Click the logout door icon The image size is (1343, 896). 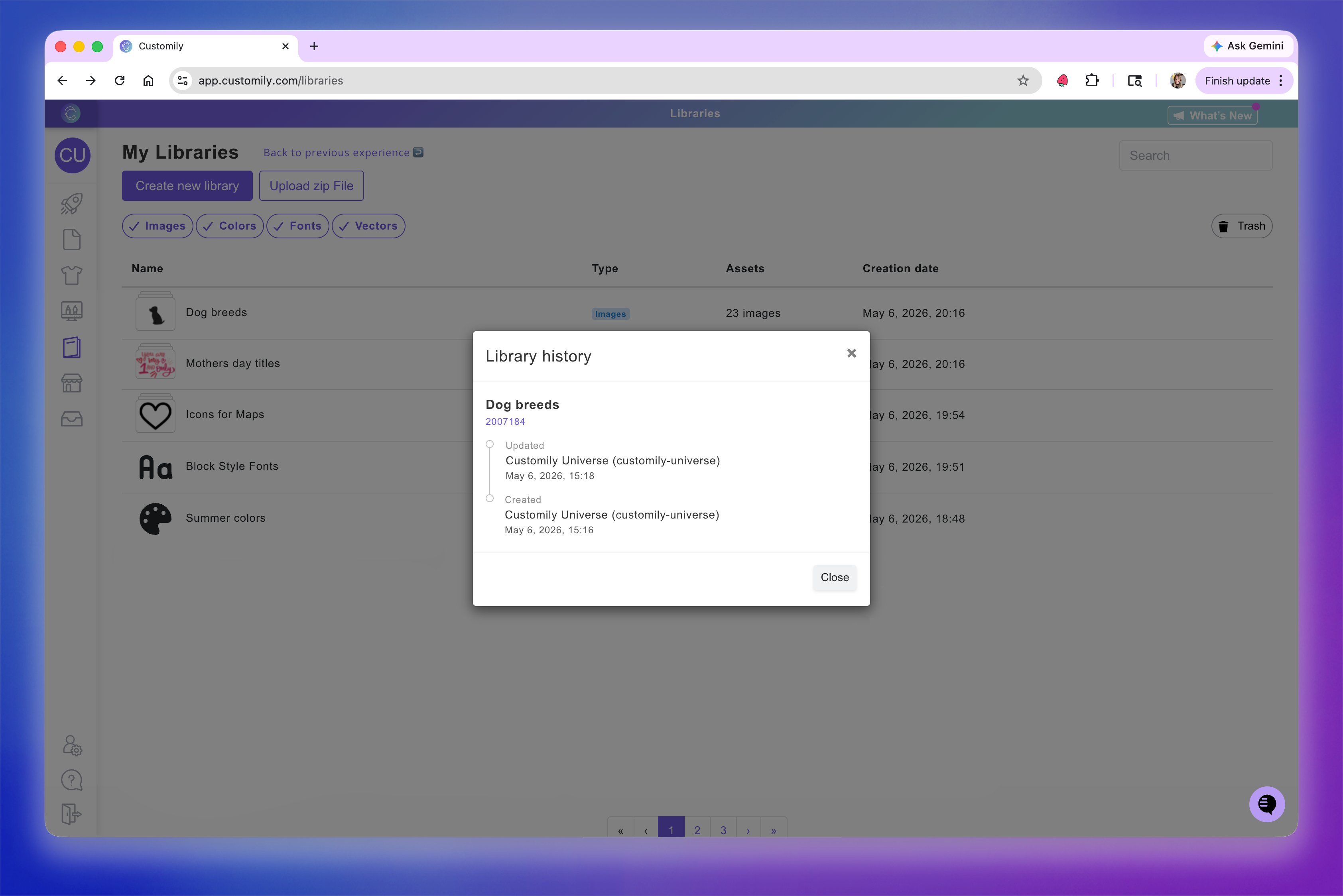click(x=71, y=814)
